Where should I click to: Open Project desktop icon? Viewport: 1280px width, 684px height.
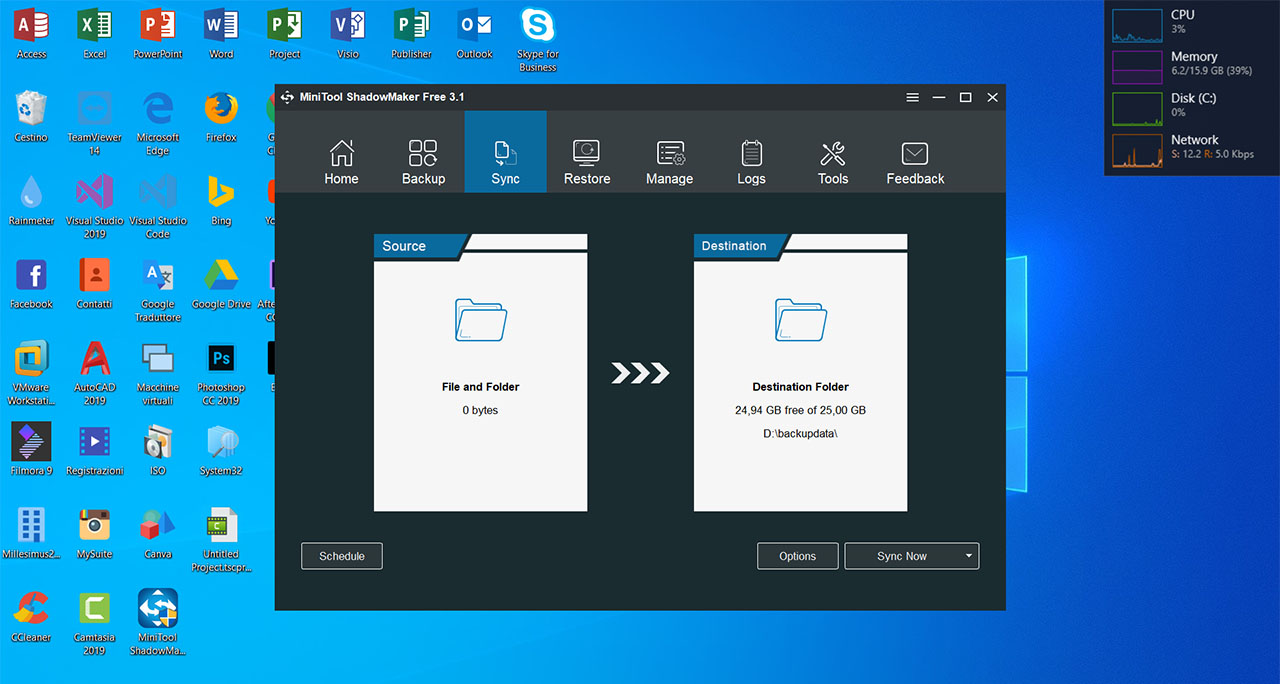[x=285, y=33]
